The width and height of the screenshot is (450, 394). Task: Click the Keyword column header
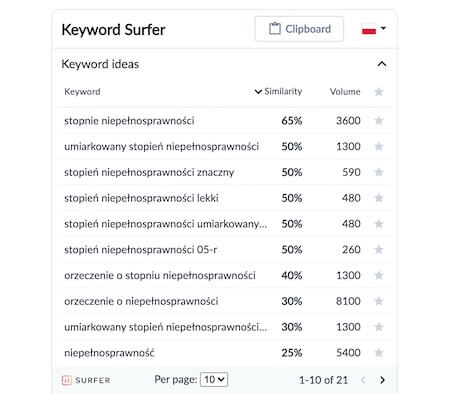(x=82, y=92)
